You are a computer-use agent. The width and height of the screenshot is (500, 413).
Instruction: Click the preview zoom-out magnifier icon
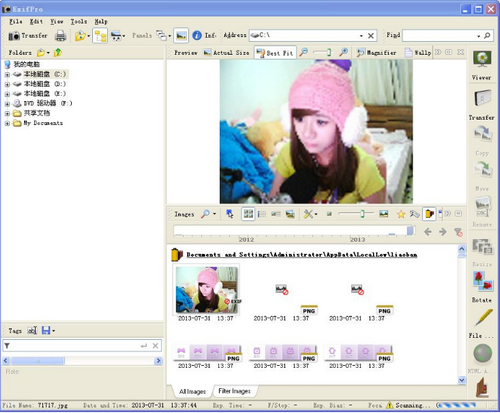304,52
